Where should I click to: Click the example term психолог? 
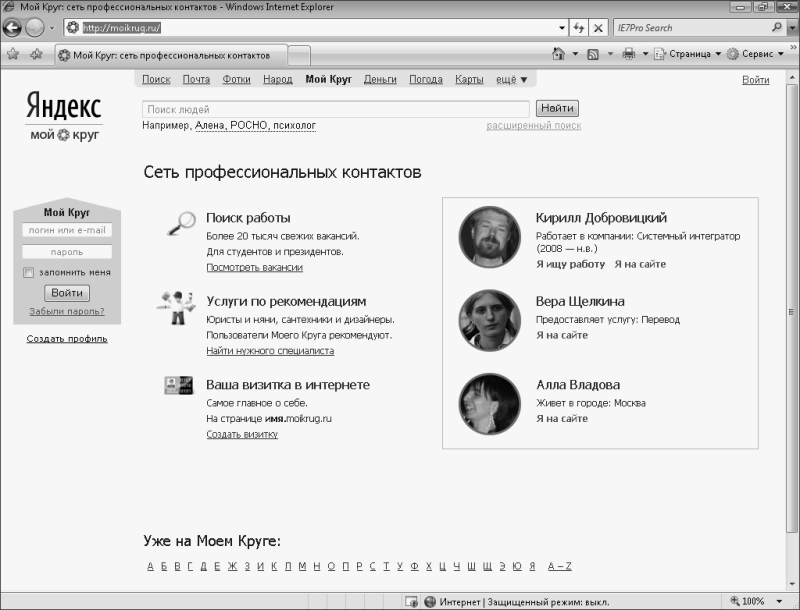click(294, 125)
